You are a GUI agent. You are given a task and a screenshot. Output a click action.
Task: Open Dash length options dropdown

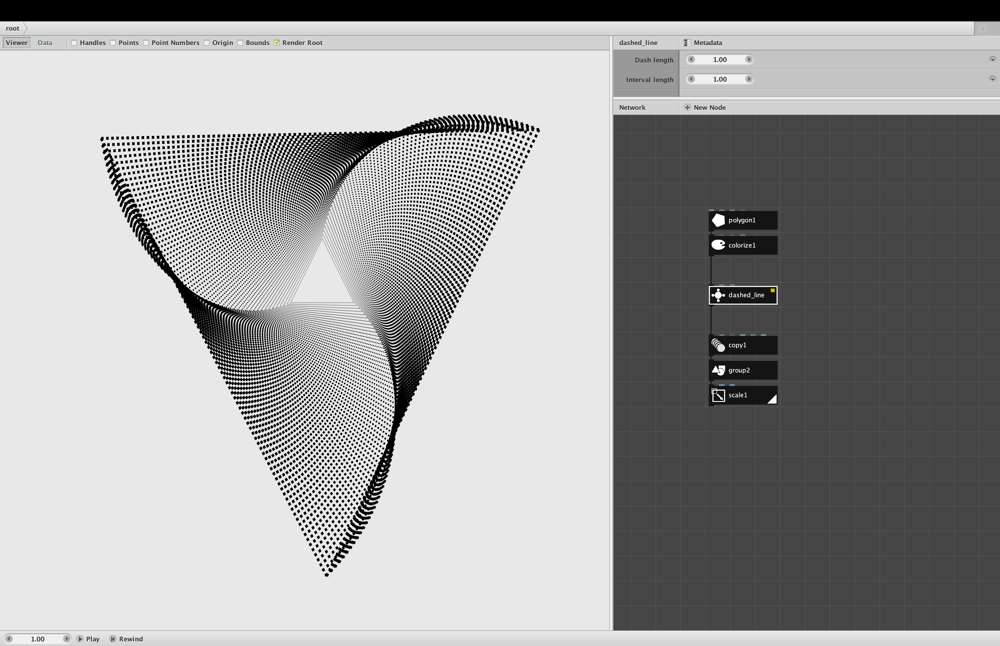click(992, 59)
